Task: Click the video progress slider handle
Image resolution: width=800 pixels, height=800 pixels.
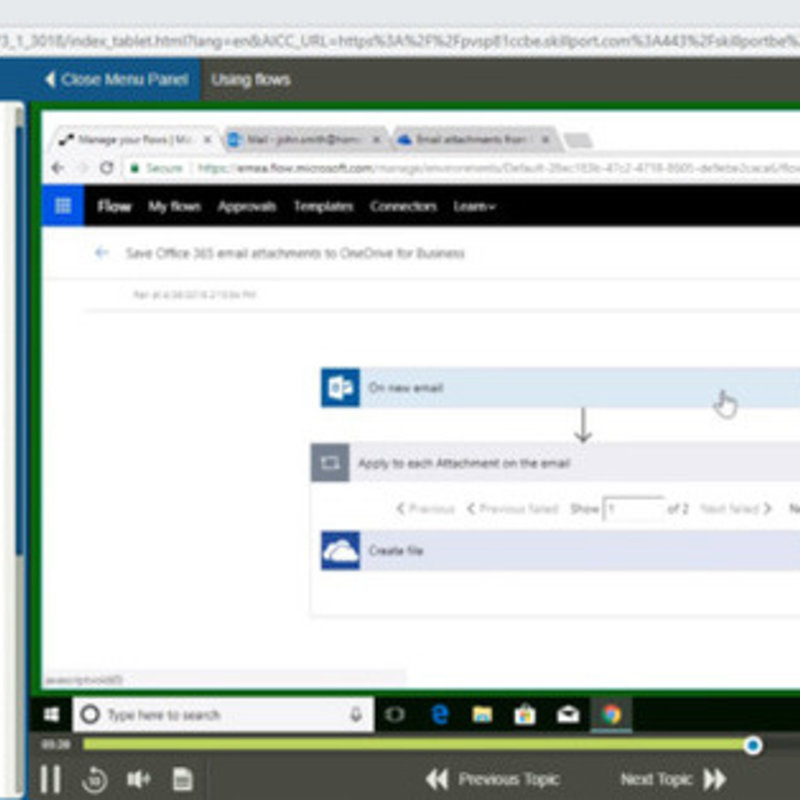Action: tap(753, 745)
